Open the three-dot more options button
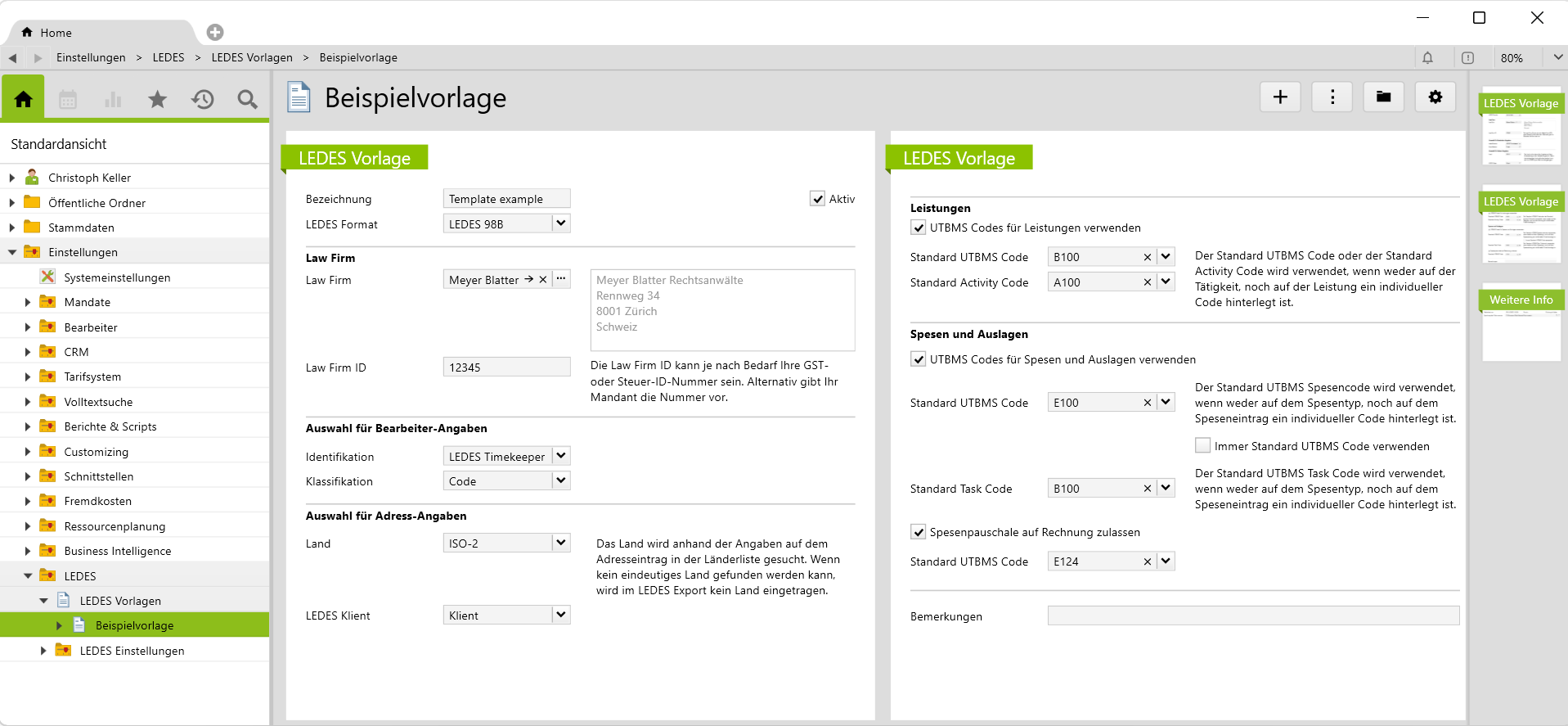Image resolution: width=1568 pixels, height=726 pixels. click(1332, 97)
